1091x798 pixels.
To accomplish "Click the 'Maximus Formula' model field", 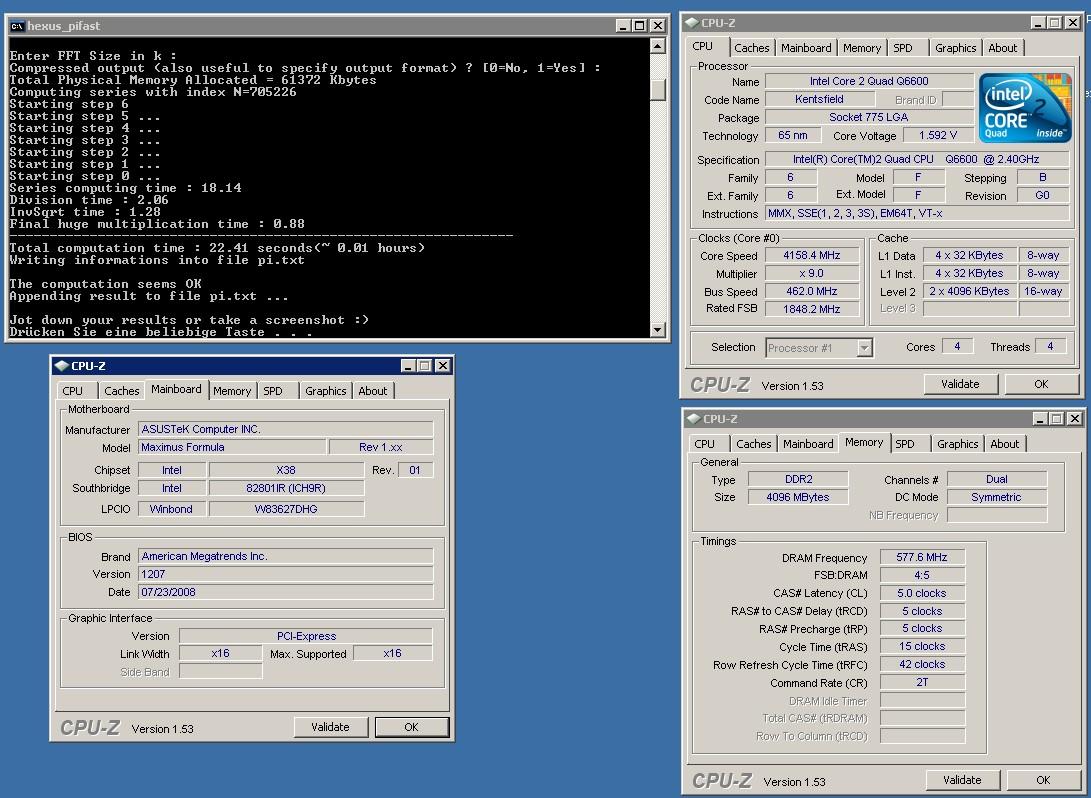I will point(232,447).
